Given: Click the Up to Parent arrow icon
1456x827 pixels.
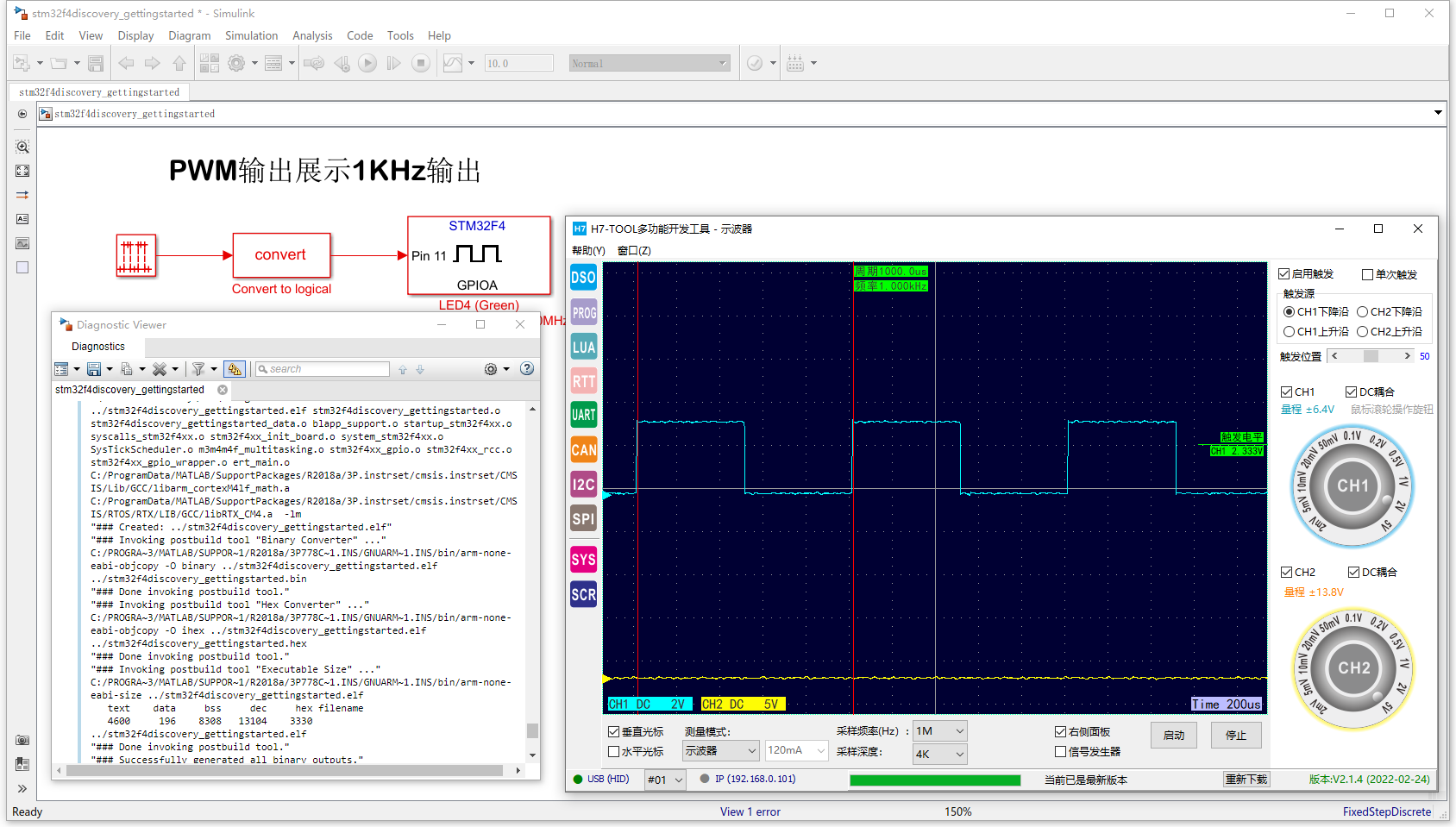Looking at the screenshot, I should point(179,63).
